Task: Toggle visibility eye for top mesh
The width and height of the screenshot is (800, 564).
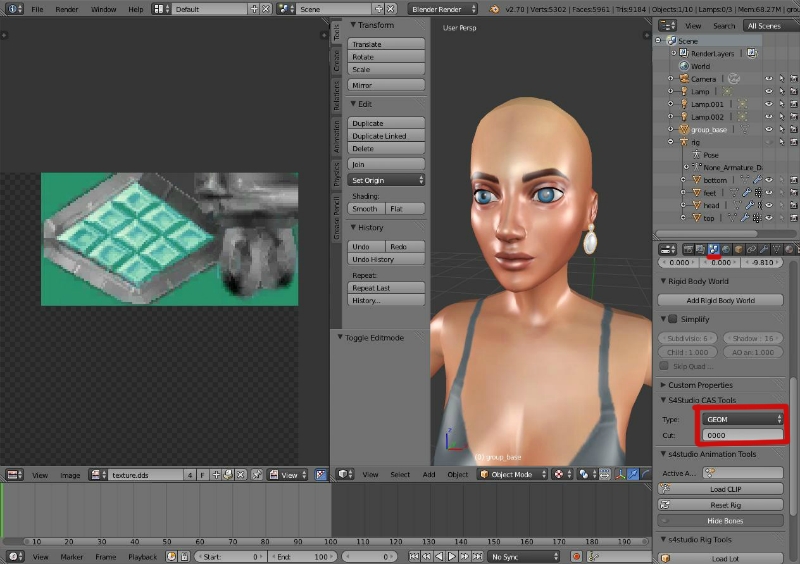Action: tap(769, 218)
